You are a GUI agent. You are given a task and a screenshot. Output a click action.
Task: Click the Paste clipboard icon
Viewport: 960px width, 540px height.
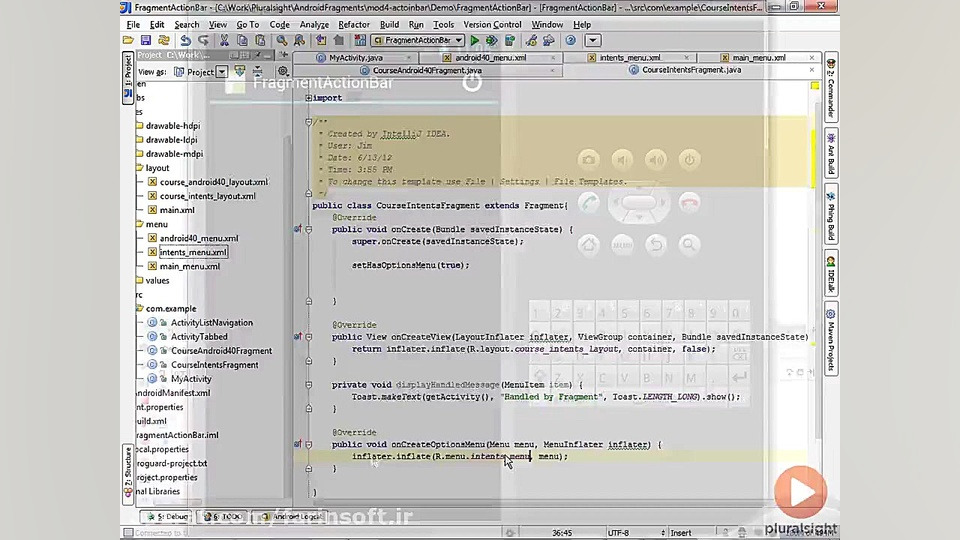click(x=260, y=40)
